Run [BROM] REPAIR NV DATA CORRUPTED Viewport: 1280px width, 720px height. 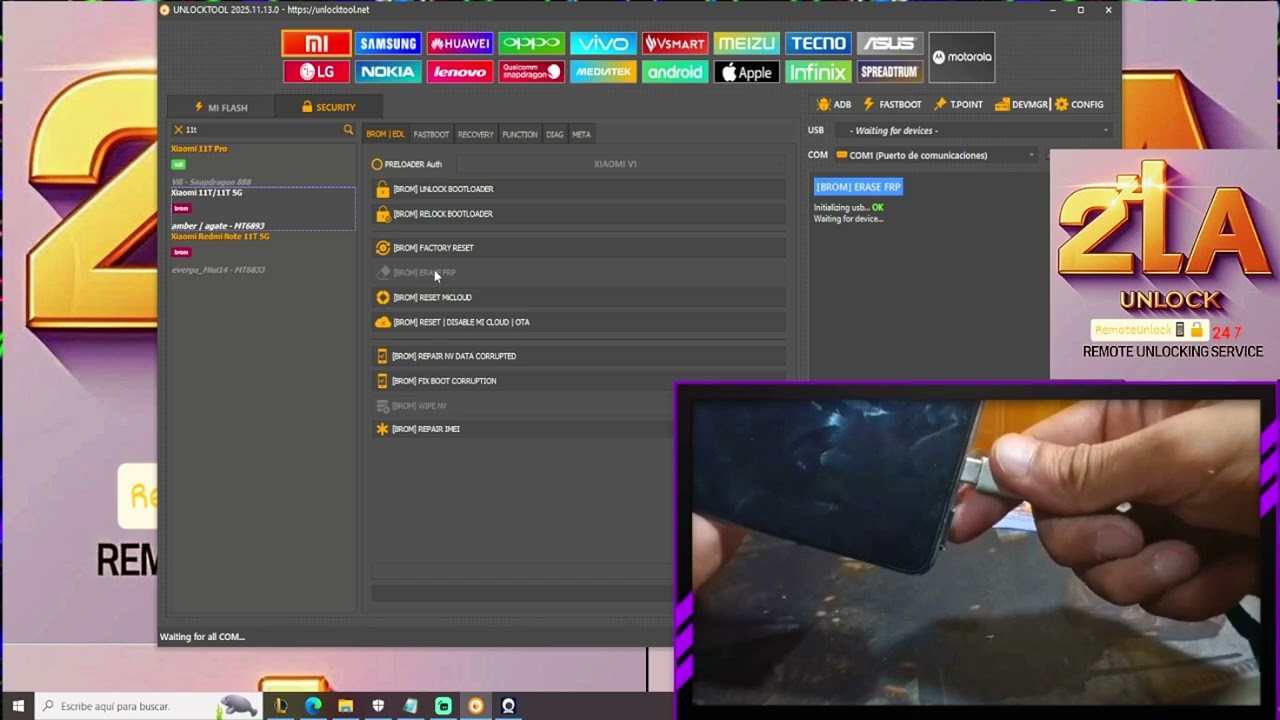579,356
